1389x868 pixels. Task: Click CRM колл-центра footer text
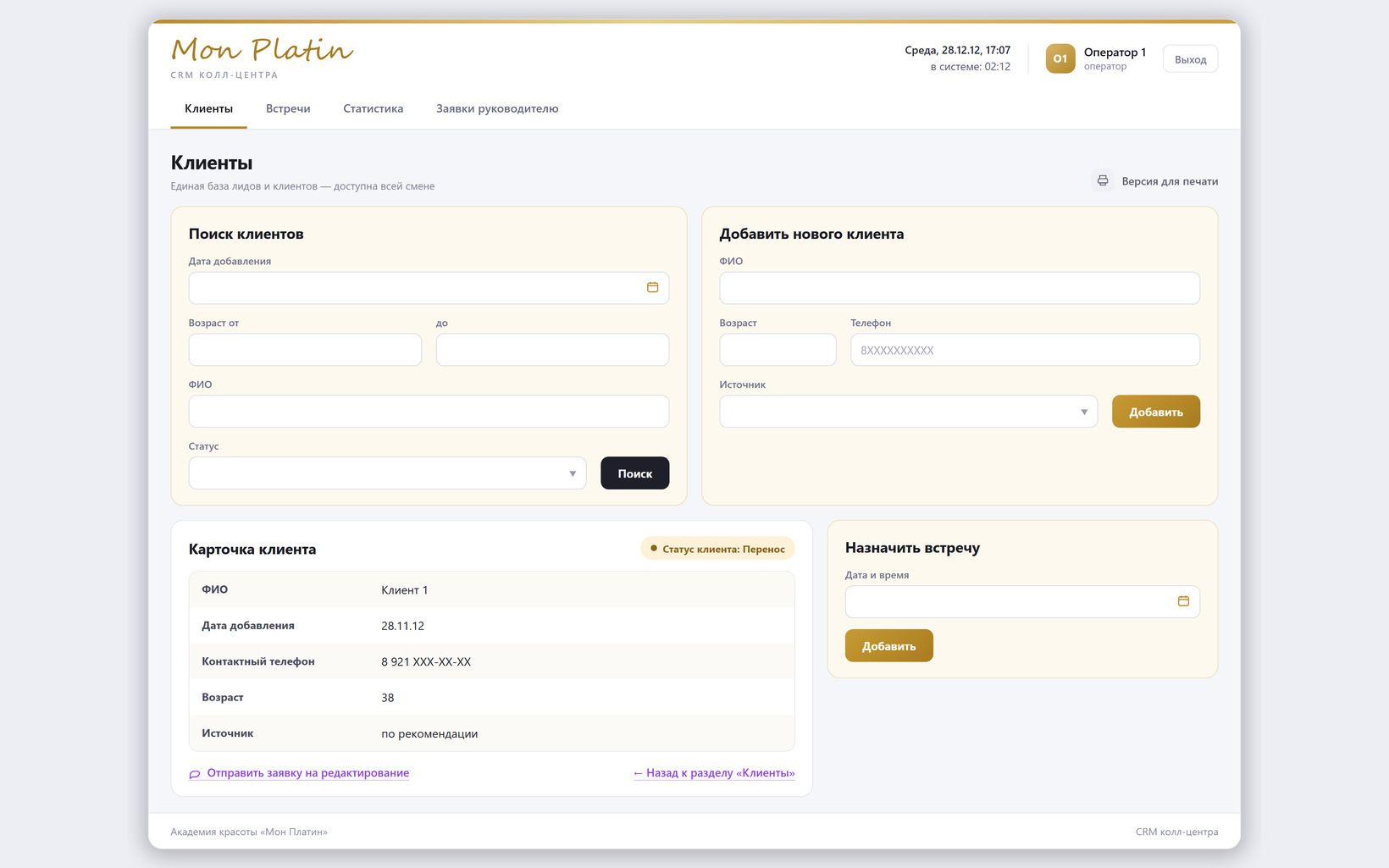coord(1176,832)
